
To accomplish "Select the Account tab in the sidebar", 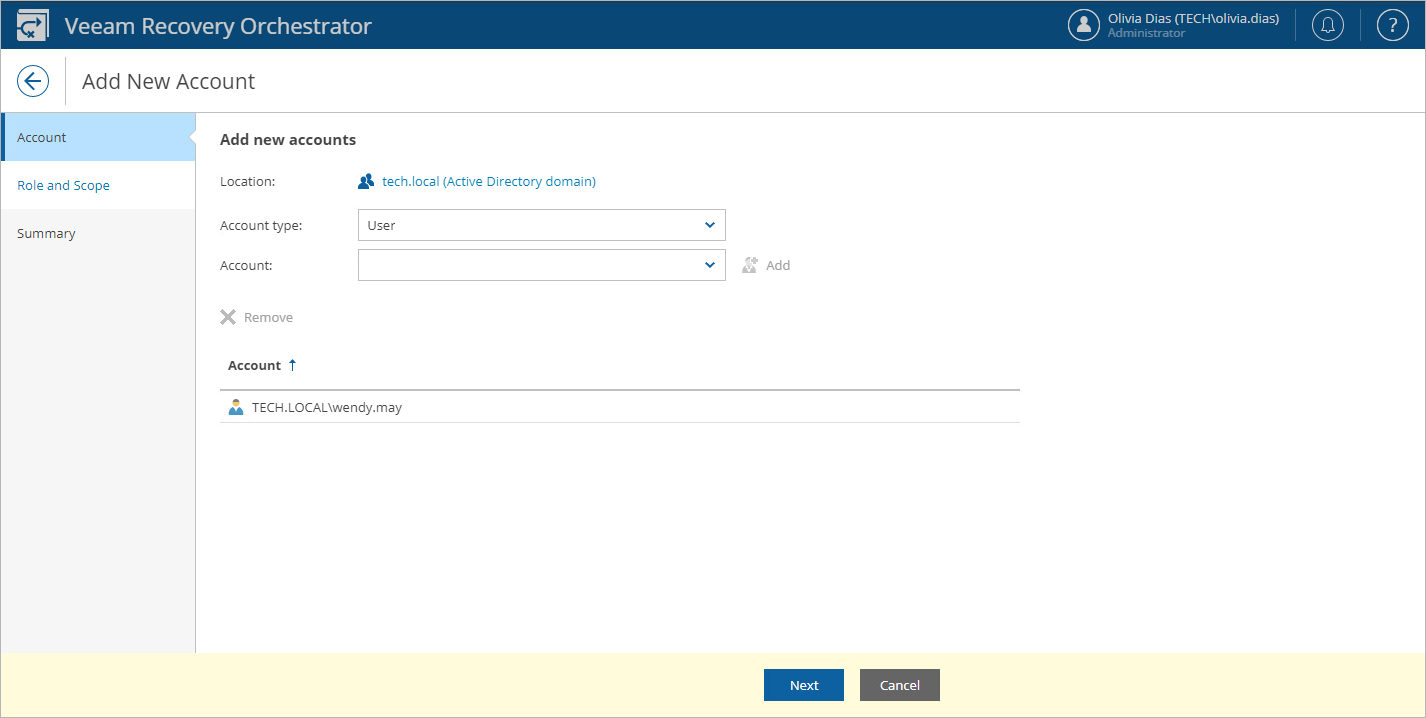I will tap(41, 137).
